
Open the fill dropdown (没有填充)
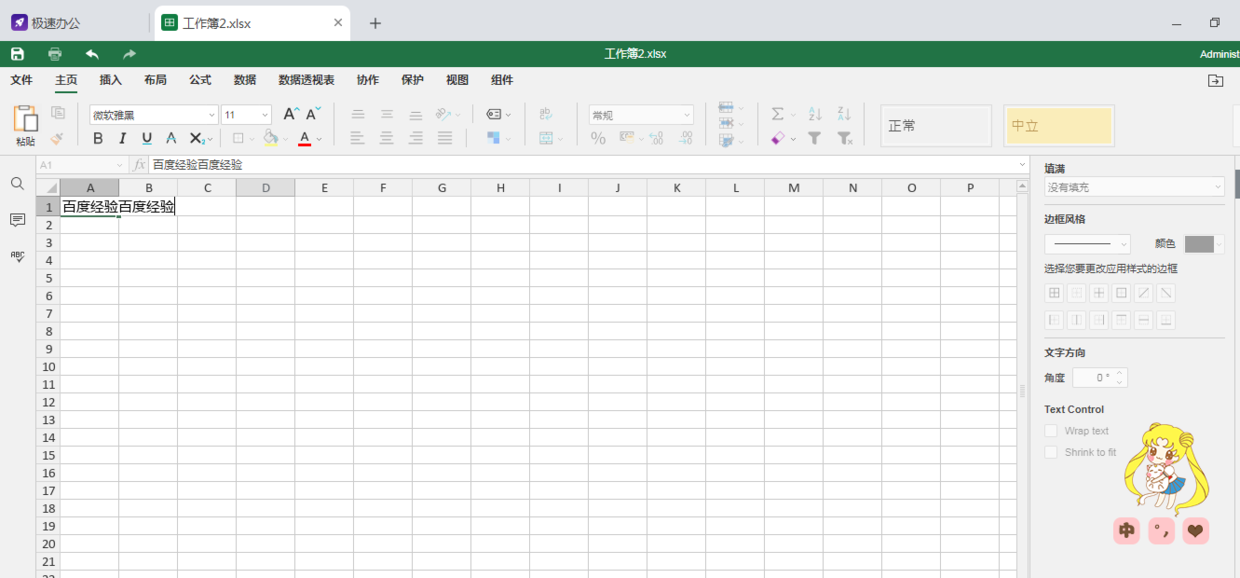1134,187
